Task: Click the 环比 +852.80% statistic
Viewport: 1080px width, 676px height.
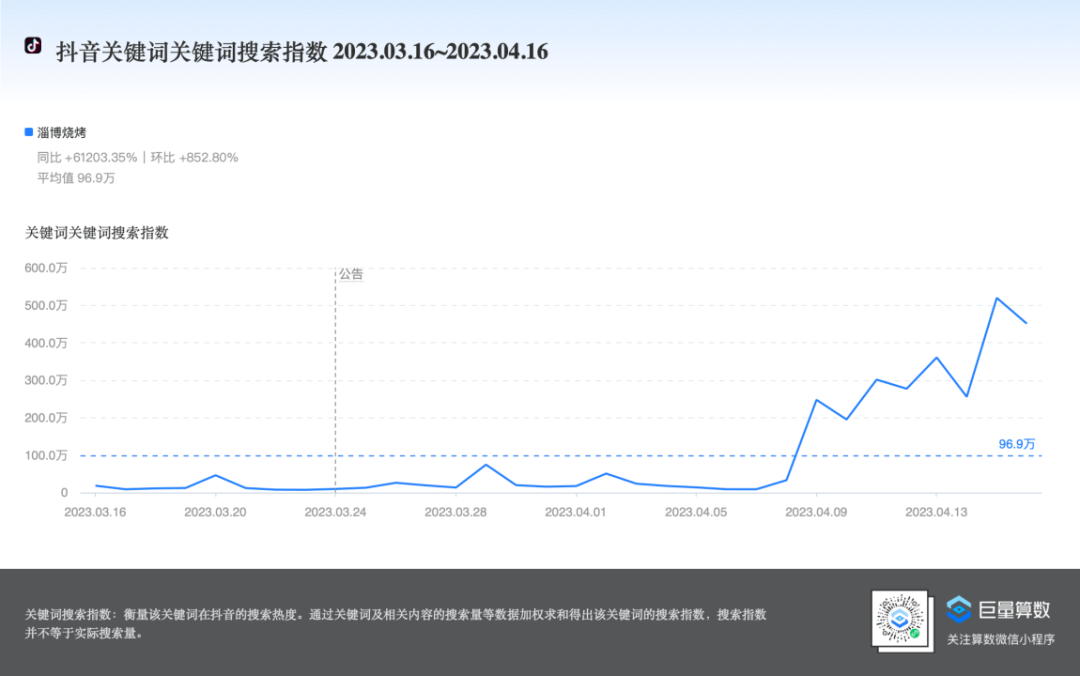Action: pyautogui.click(x=194, y=157)
